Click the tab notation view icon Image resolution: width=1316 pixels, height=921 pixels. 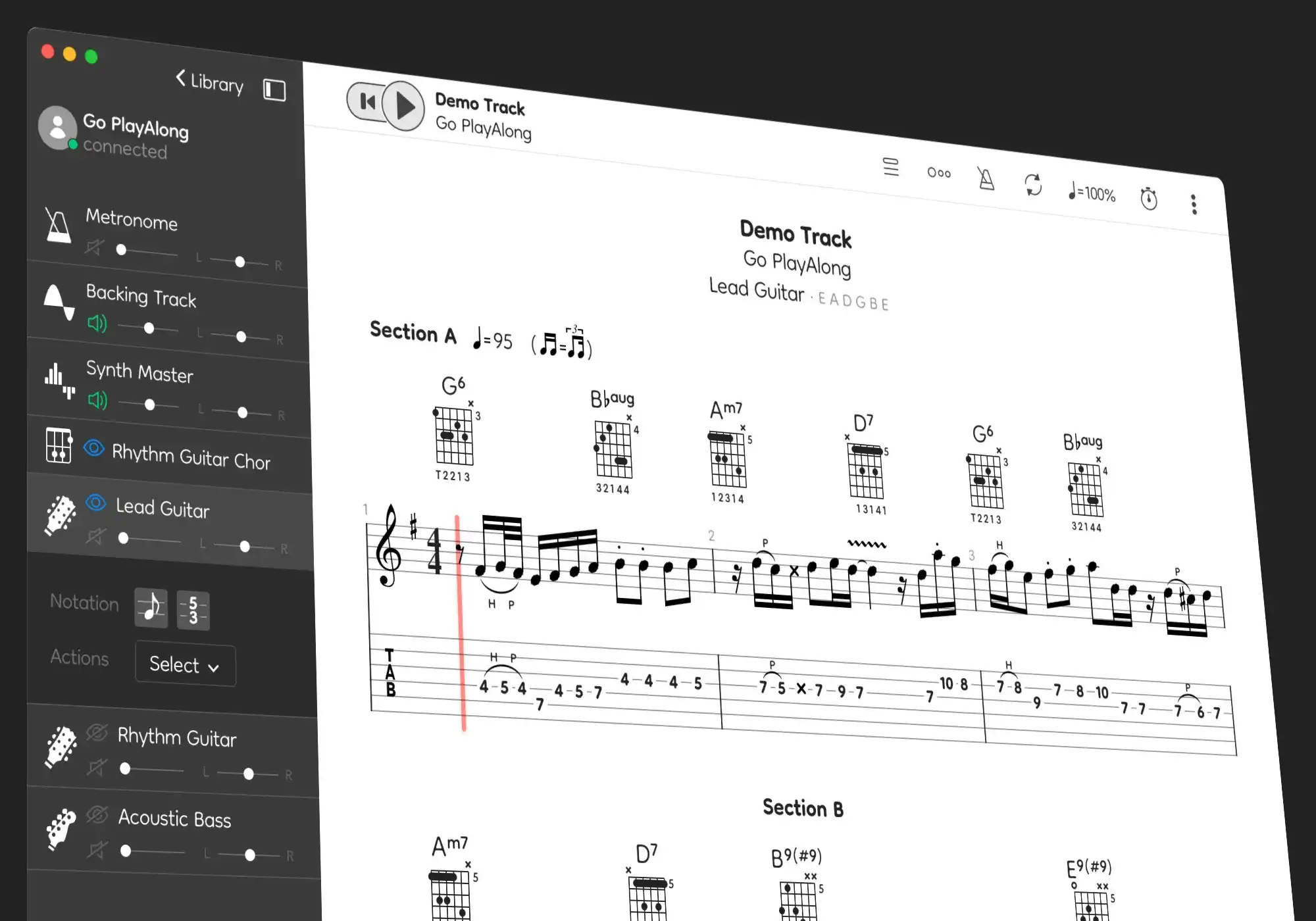pos(192,604)
